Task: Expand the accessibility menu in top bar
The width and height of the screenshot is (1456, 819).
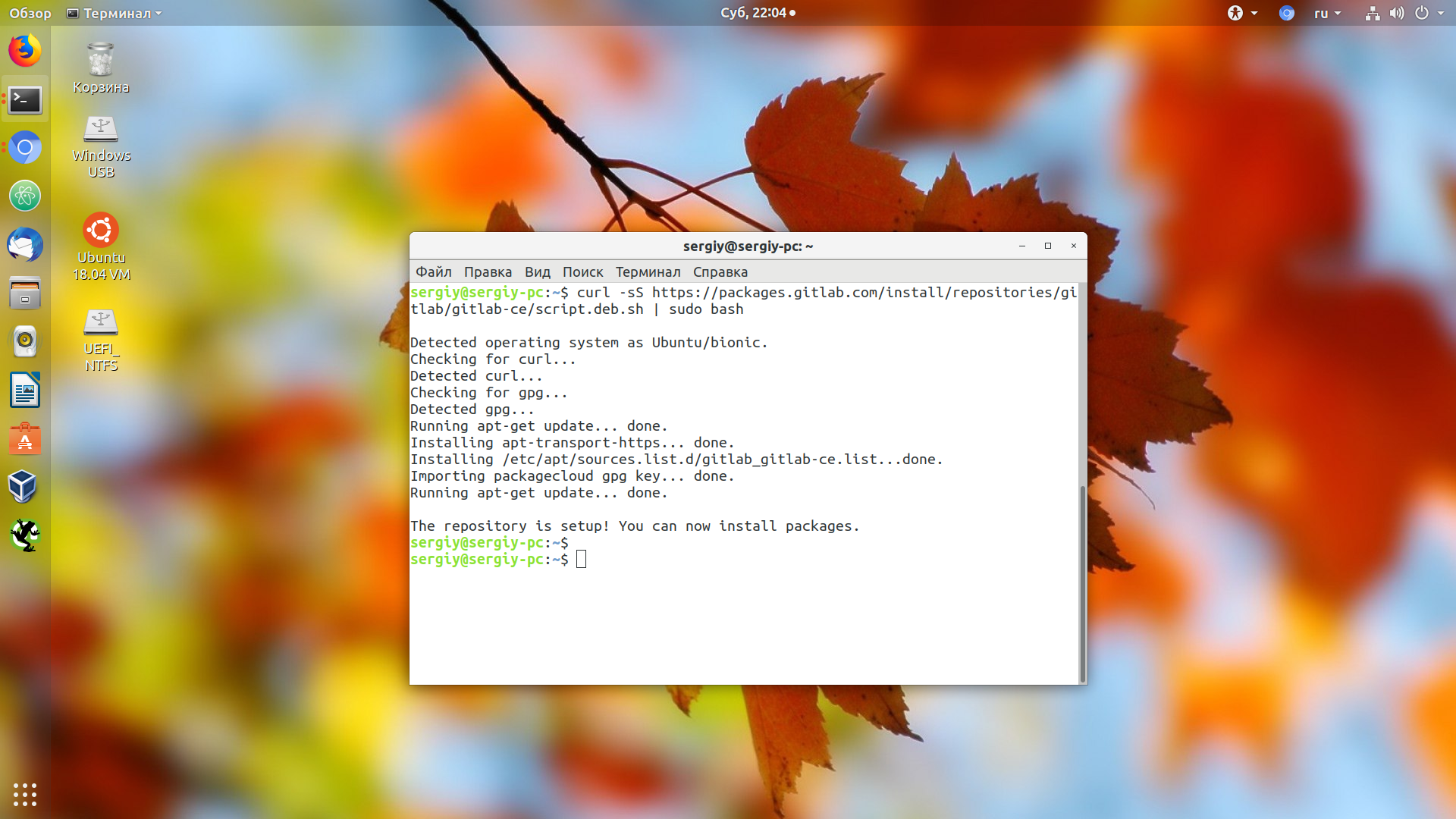Action: [x=1242, y=13]
